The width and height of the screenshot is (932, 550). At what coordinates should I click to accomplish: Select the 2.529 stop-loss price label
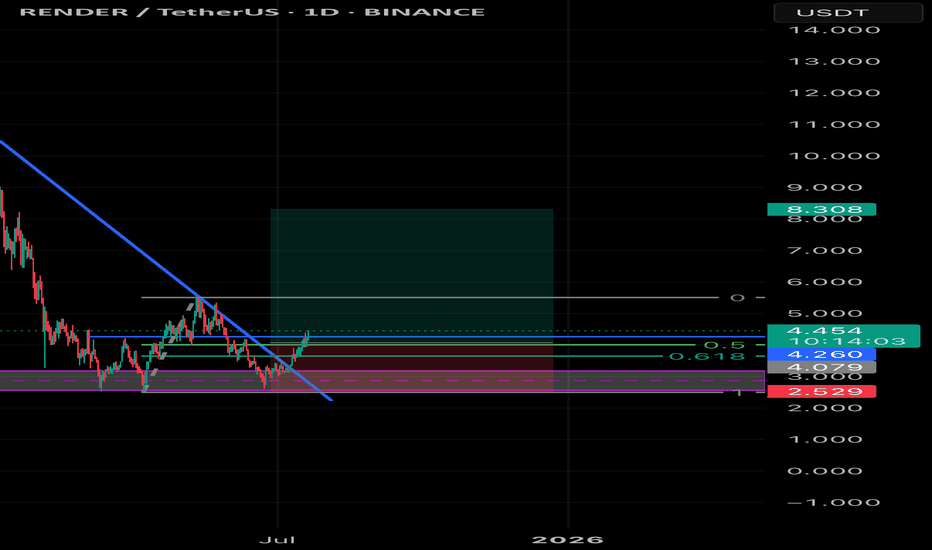(821, 391)
